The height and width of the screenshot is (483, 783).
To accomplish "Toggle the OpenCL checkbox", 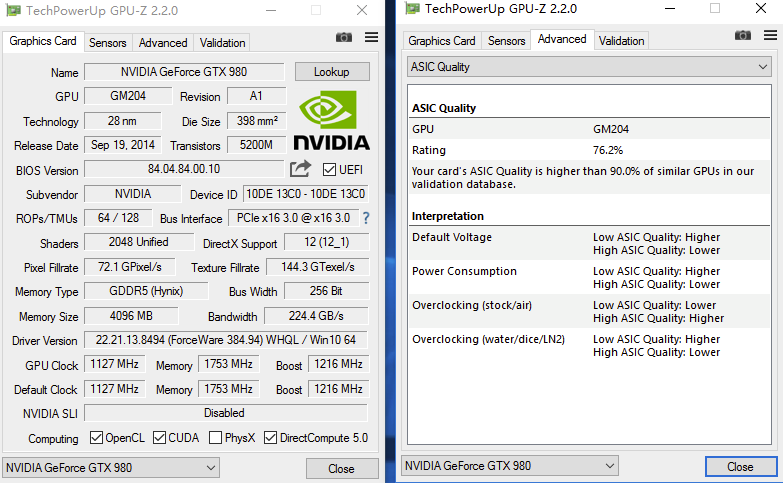I will pyautogui.click(x=96, y=438).
